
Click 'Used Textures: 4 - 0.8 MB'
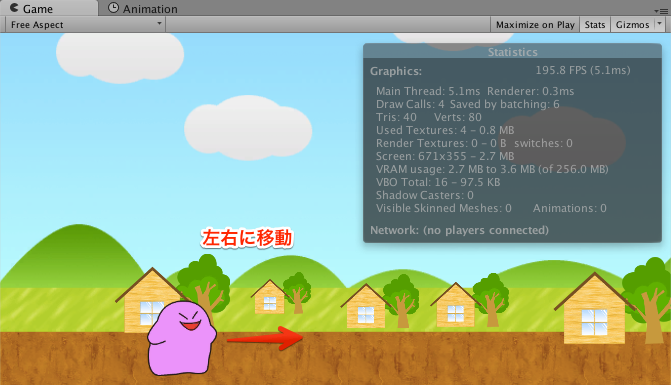coord(445,130)
